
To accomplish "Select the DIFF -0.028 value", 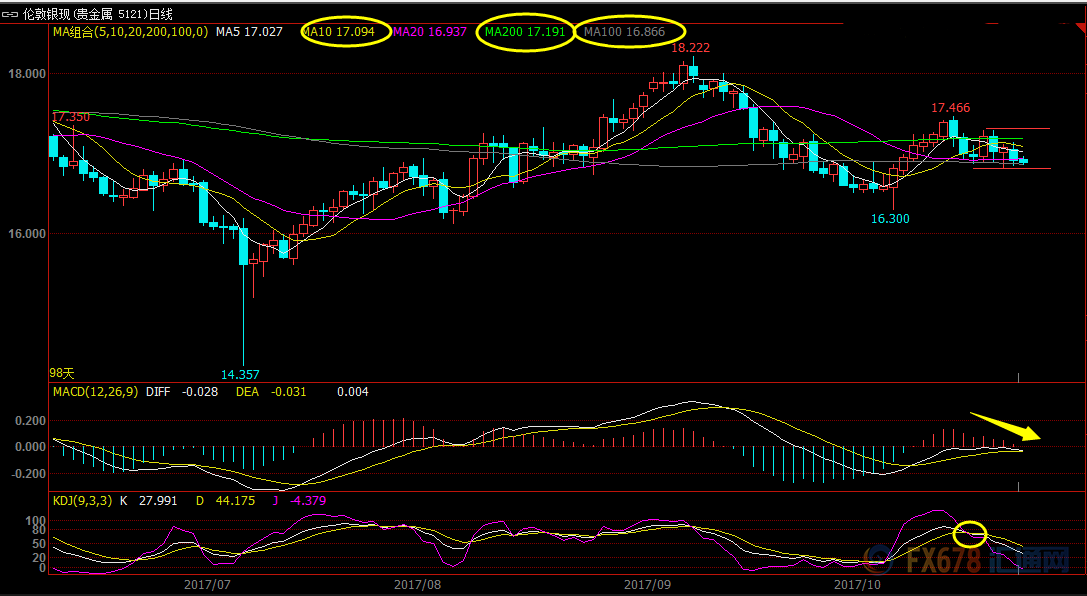I will tap(182, 392).
